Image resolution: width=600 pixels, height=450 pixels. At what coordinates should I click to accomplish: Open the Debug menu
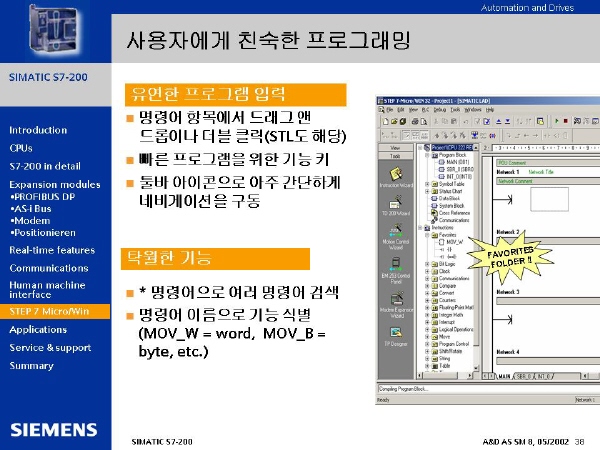pyautogui.click(x=440, y=110)
